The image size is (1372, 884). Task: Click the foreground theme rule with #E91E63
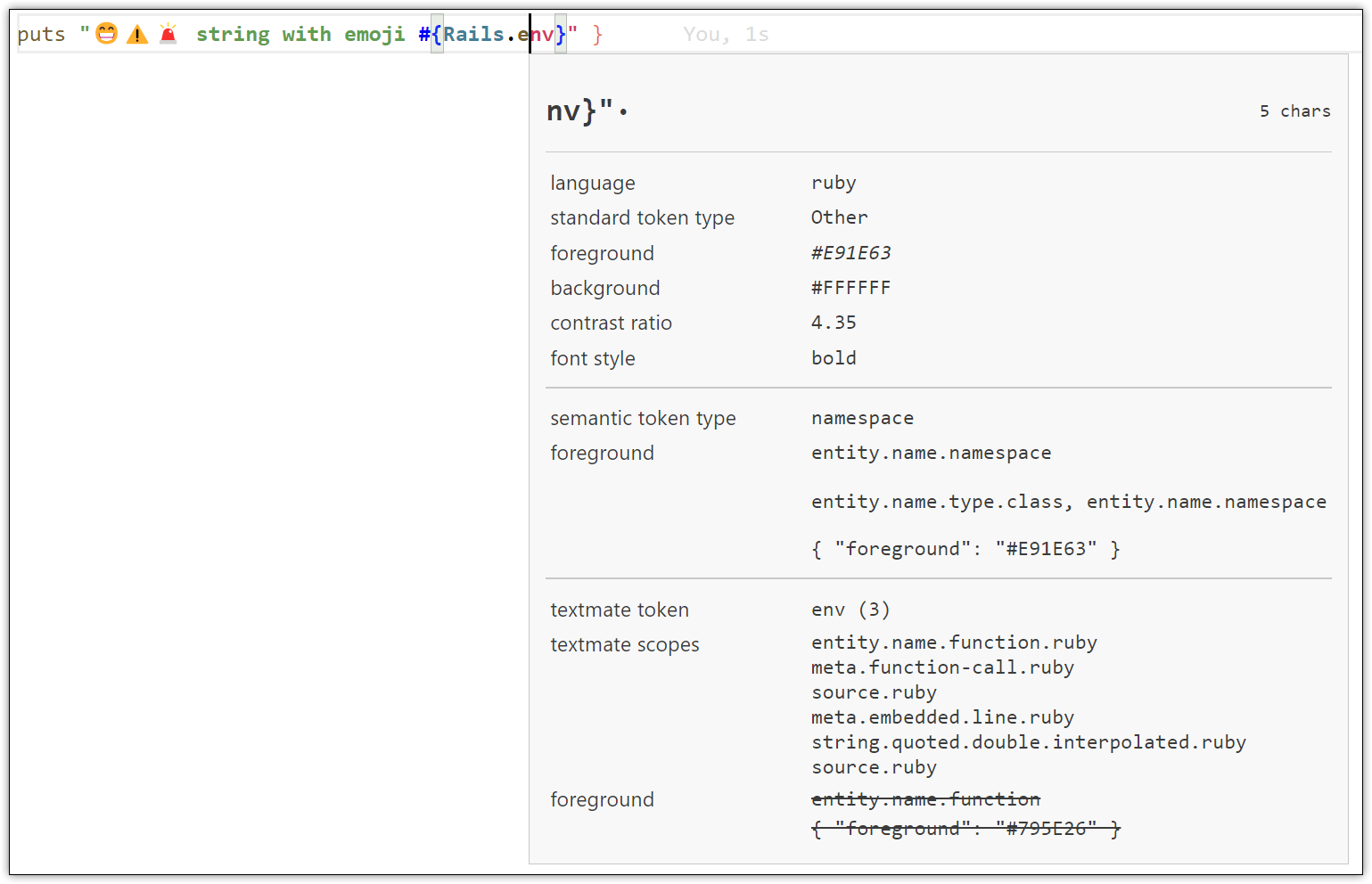coord(965,549)
